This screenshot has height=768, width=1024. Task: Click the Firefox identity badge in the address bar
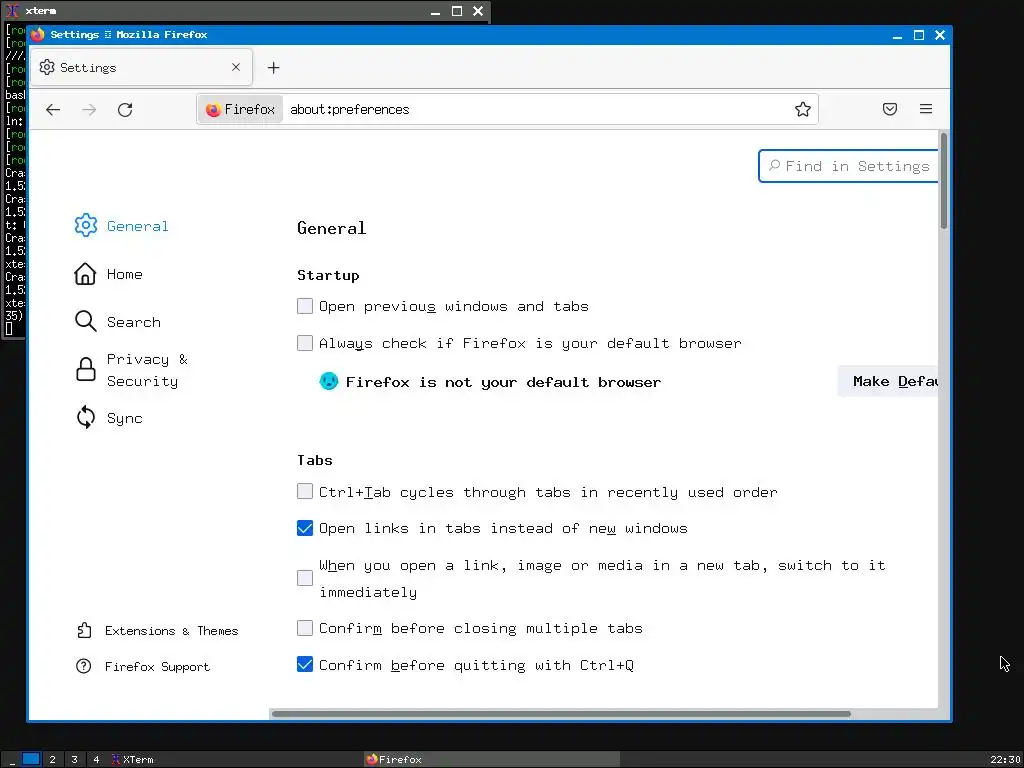[x=240, y=109]
